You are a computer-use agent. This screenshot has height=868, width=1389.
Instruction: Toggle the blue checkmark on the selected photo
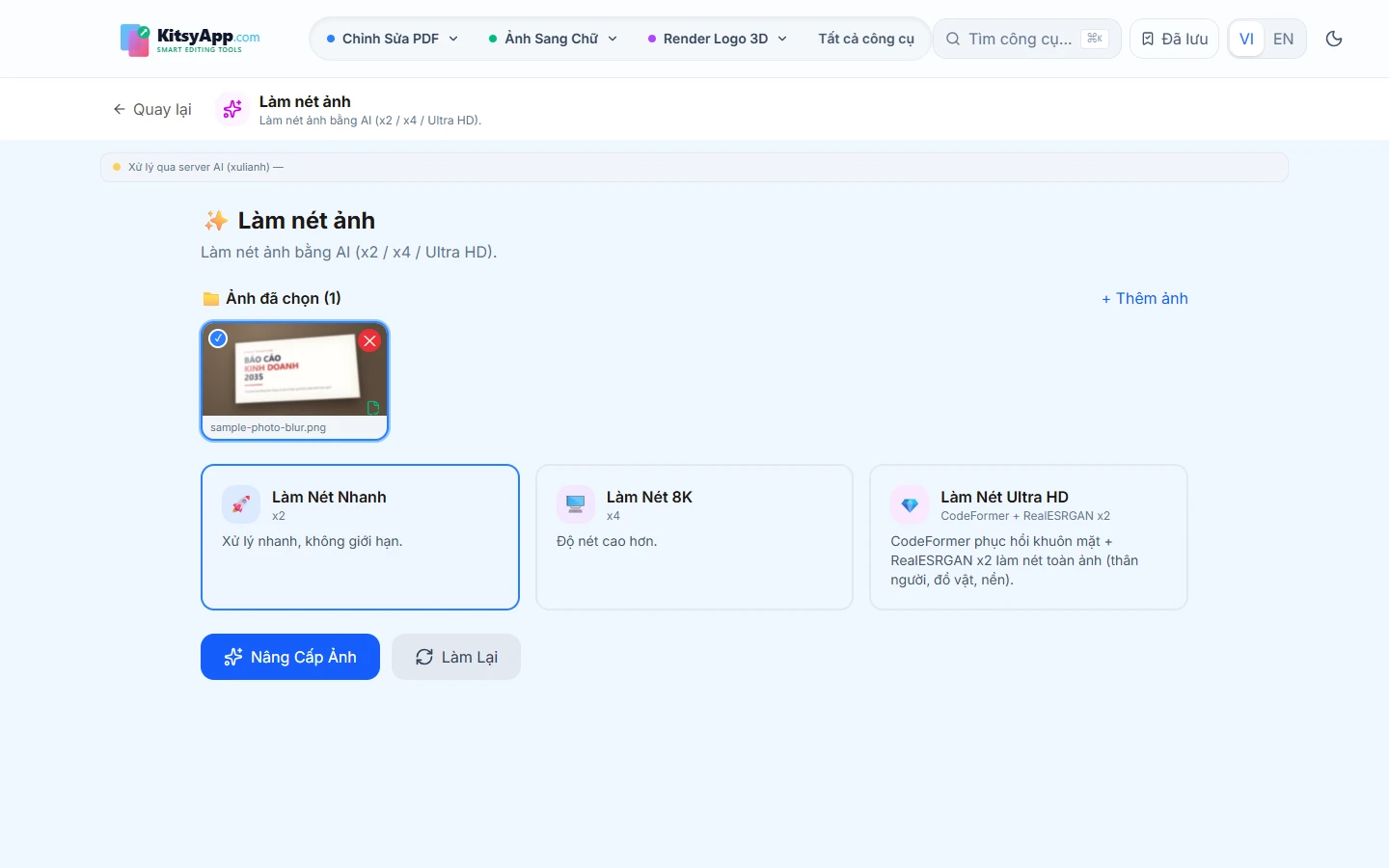pyautogui.click(x=219, y=339)
